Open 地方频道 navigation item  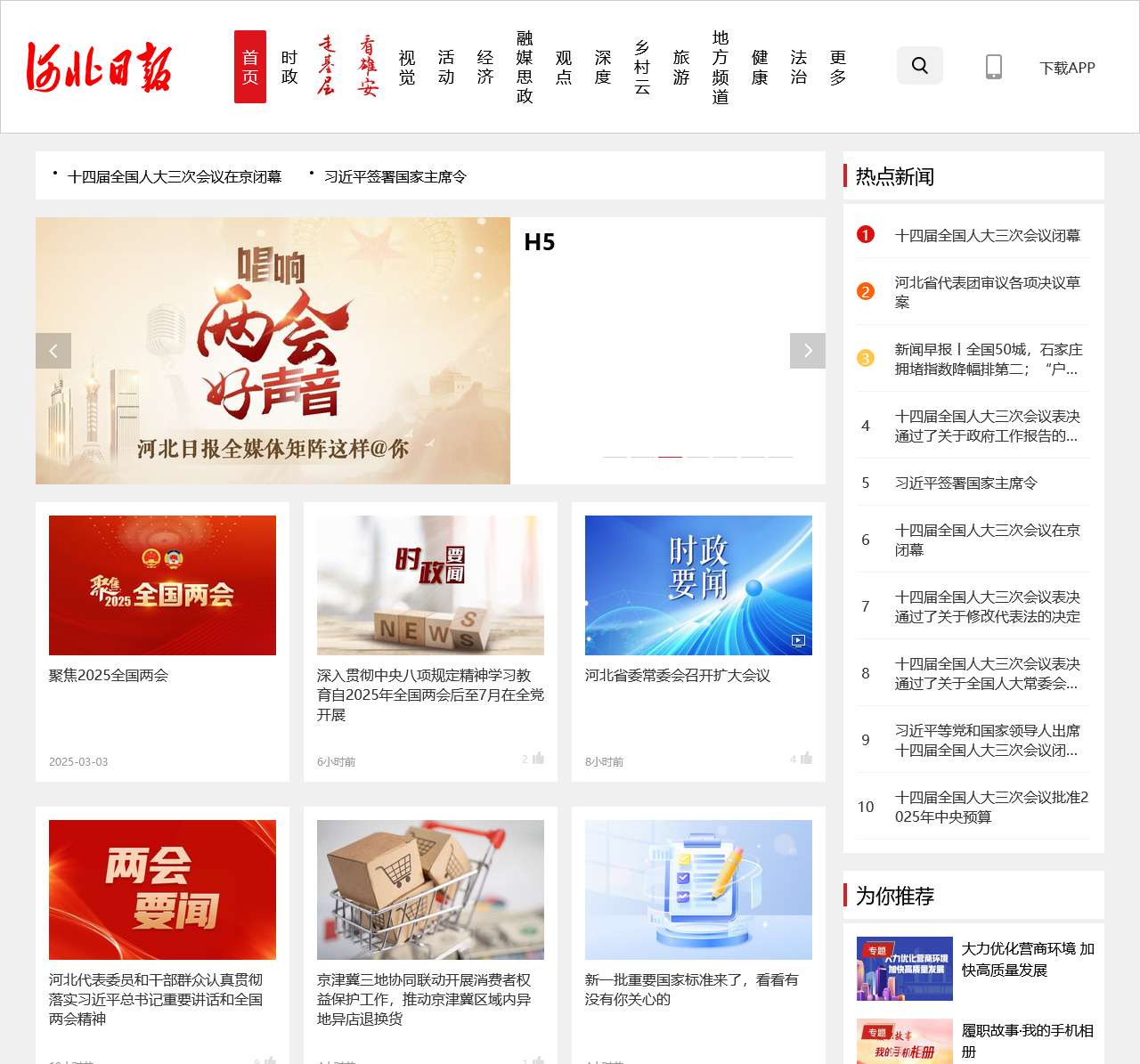click(721, 67)
